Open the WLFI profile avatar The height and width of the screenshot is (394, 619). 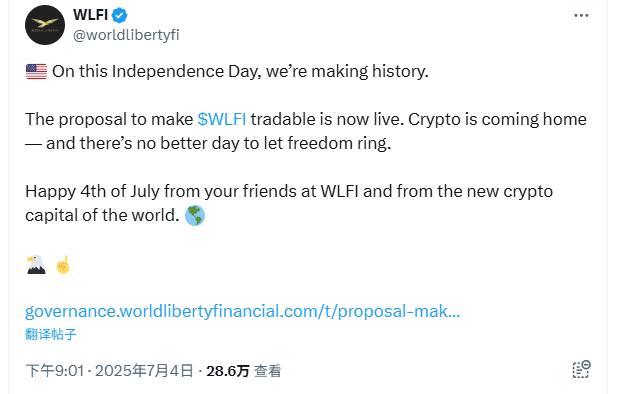pyautogui.click(x=45, y=25)
